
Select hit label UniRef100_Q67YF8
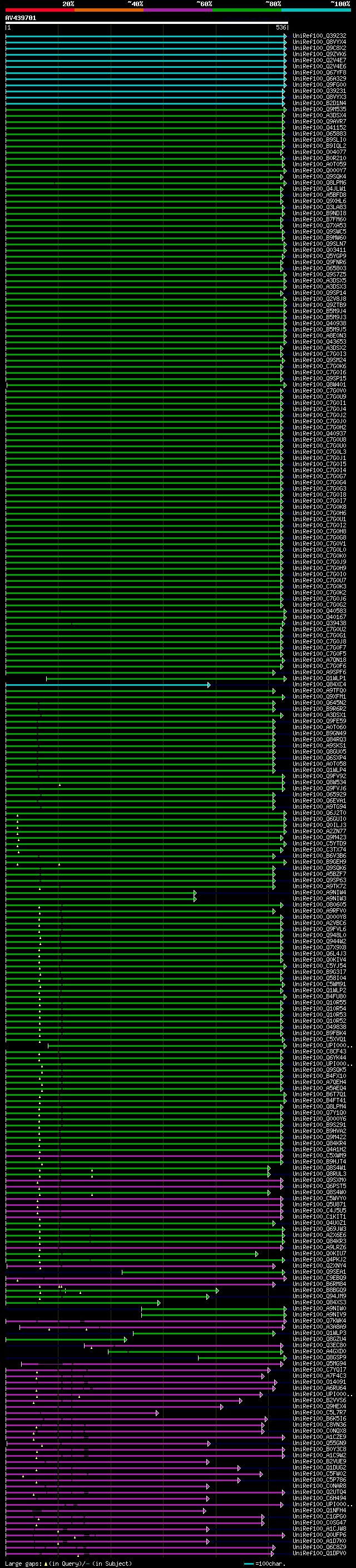[x=319, y=72]
